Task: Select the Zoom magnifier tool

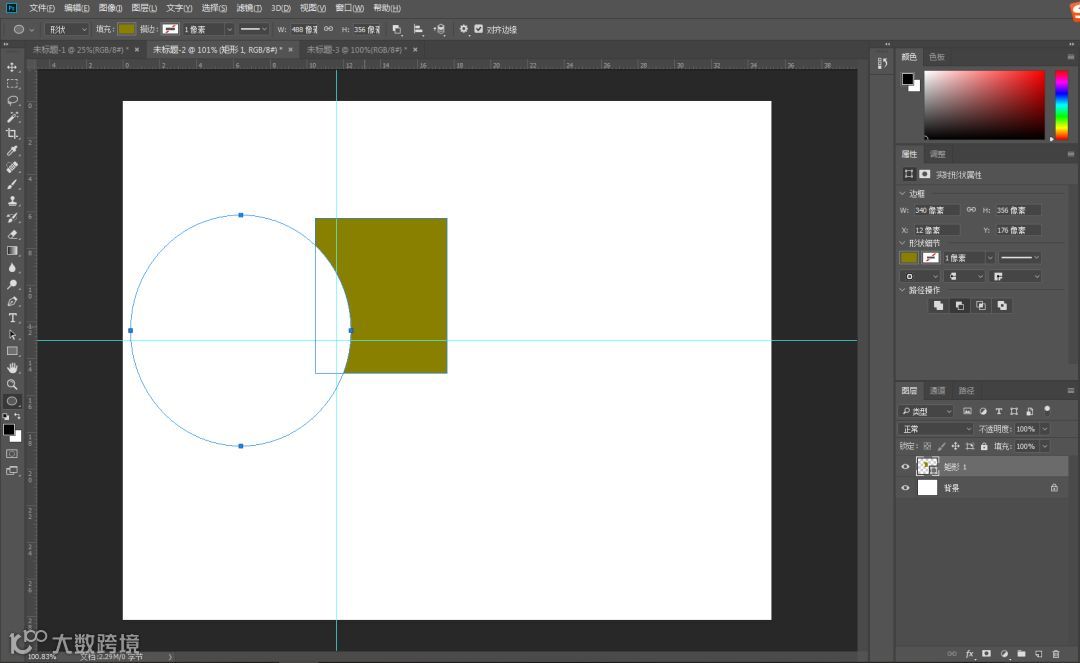Action: [x=13, y=384]
